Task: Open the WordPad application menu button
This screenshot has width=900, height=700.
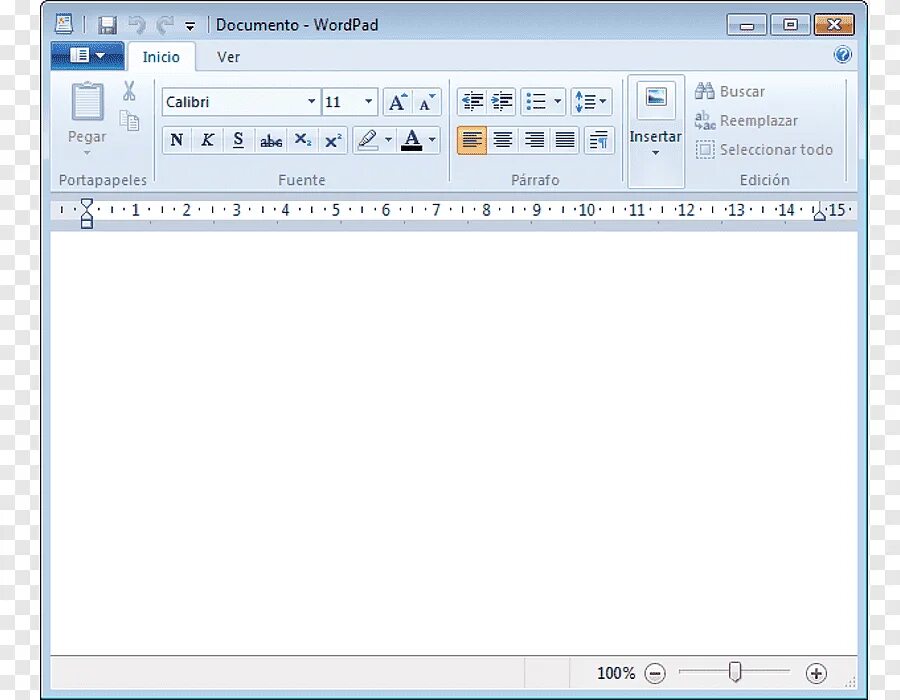Action: coord(87,56)
